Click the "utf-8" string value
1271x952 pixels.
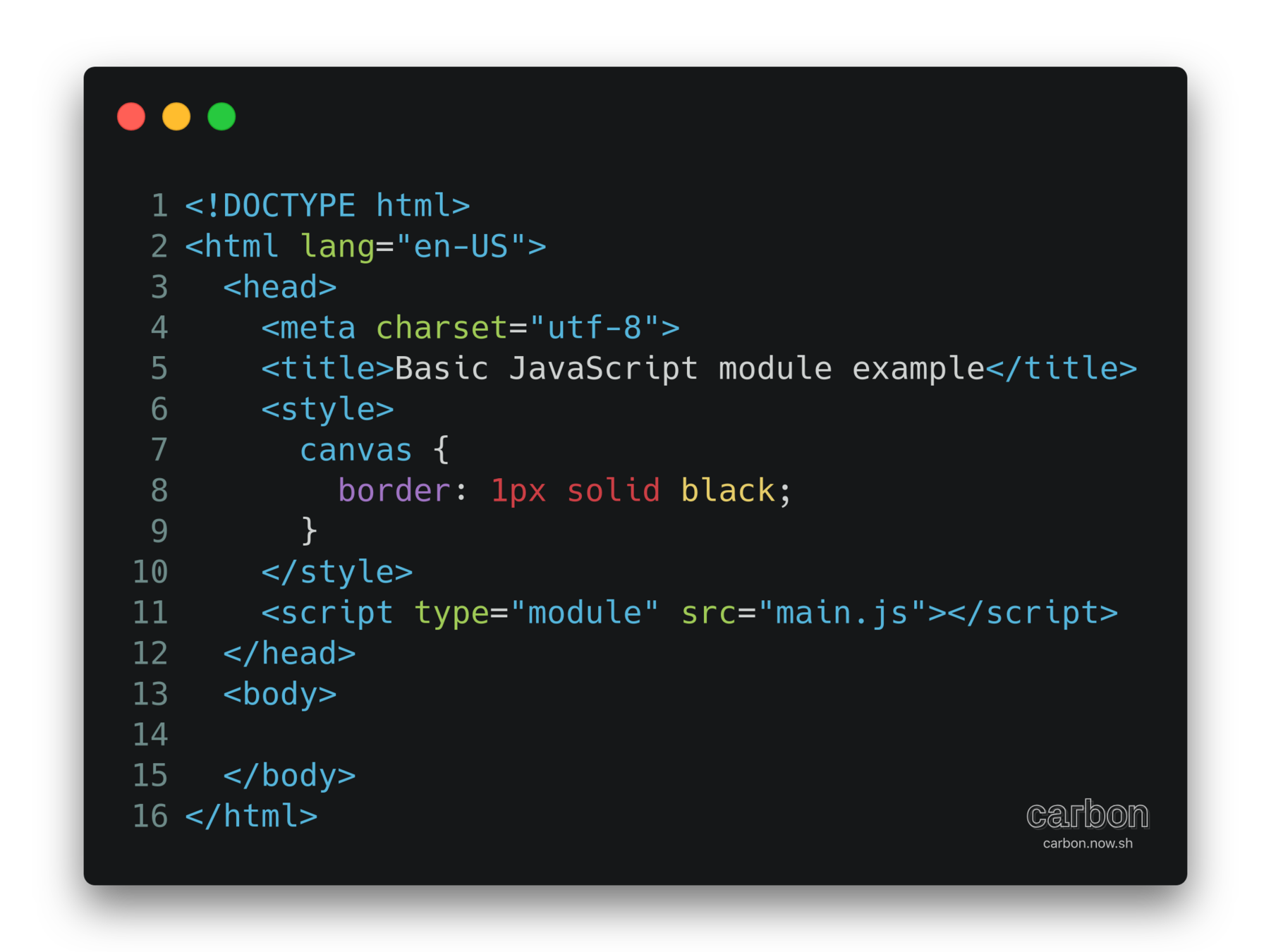[x=595, y=328]
